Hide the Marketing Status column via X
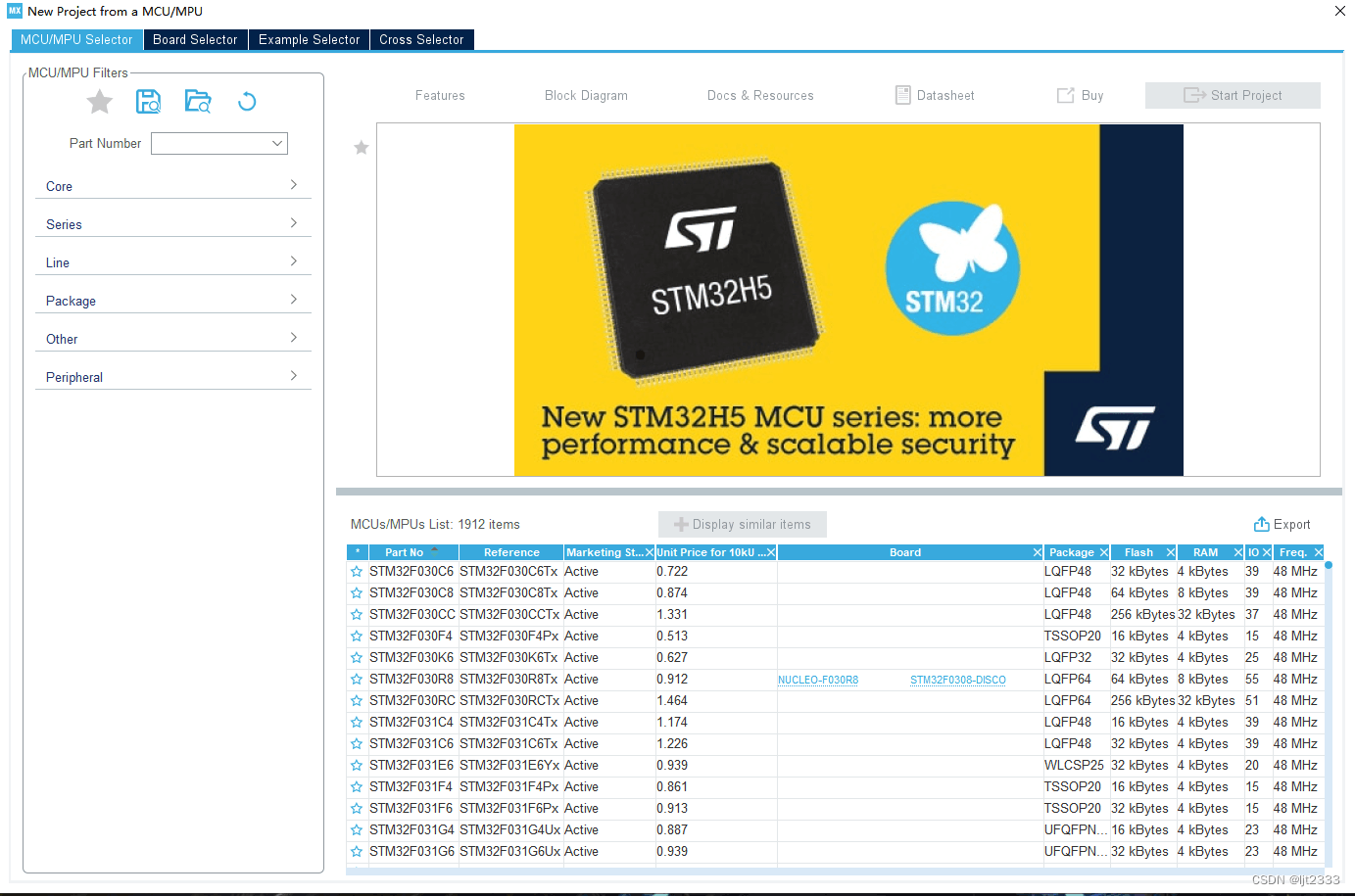The height and width of the screenshot is (896, 1355). (x=649, y=553)
